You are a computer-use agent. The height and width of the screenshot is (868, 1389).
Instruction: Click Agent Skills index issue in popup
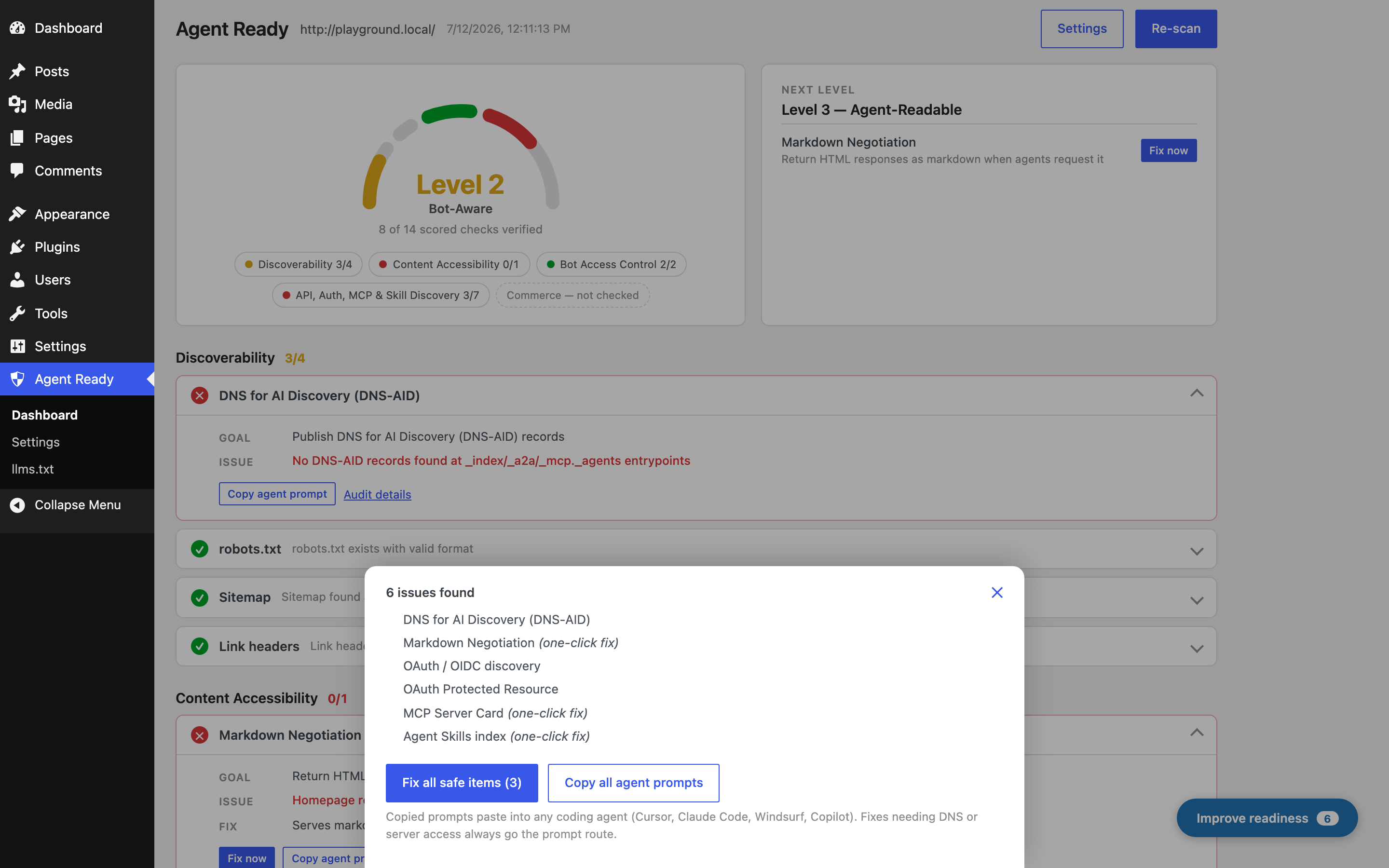[496, 736]
